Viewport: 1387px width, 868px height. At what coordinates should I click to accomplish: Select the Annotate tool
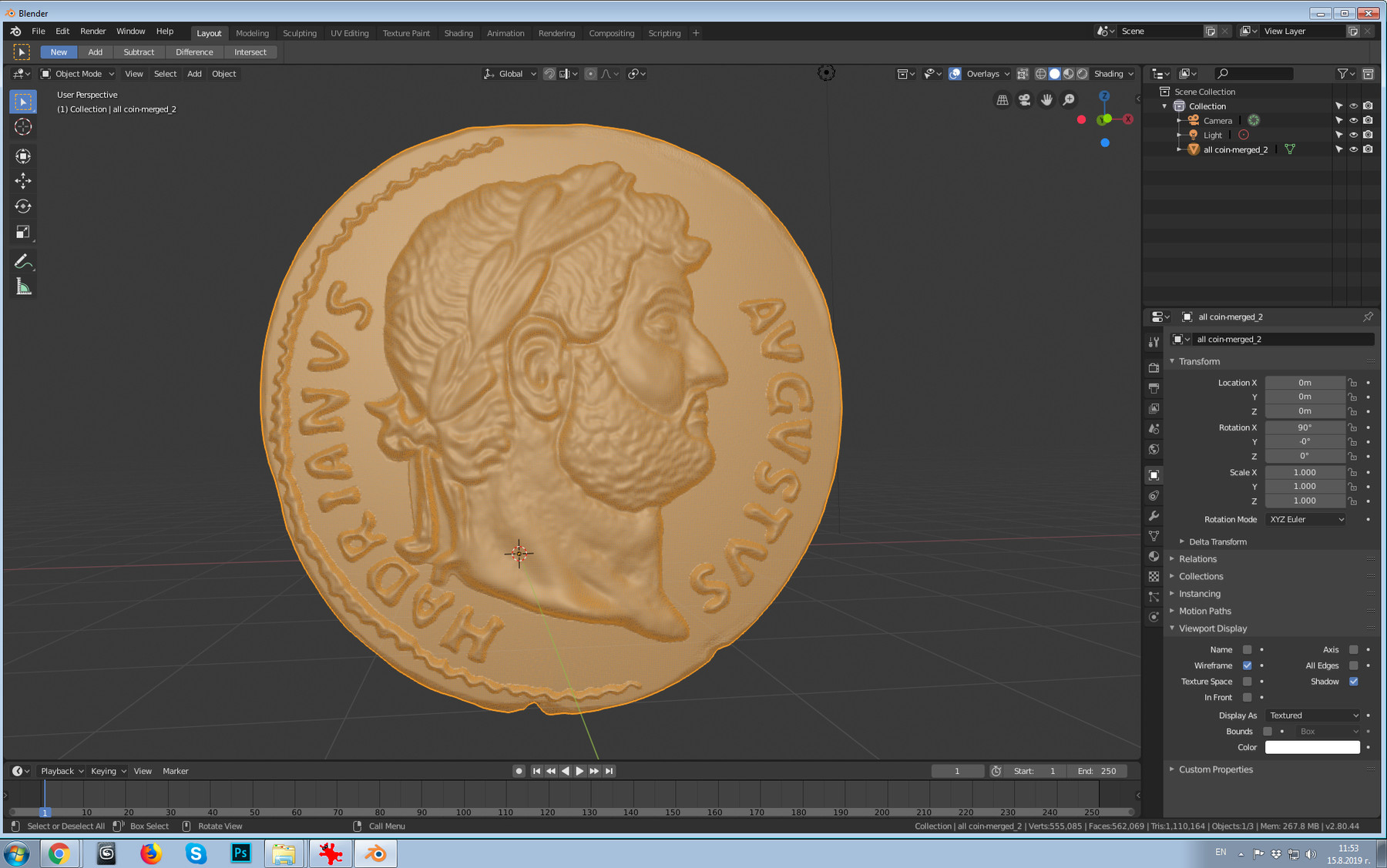pyautogui.click(x=24, y=262)
